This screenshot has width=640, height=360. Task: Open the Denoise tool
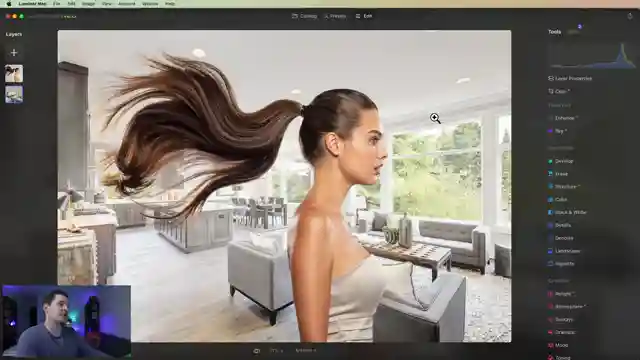[561, 238]
